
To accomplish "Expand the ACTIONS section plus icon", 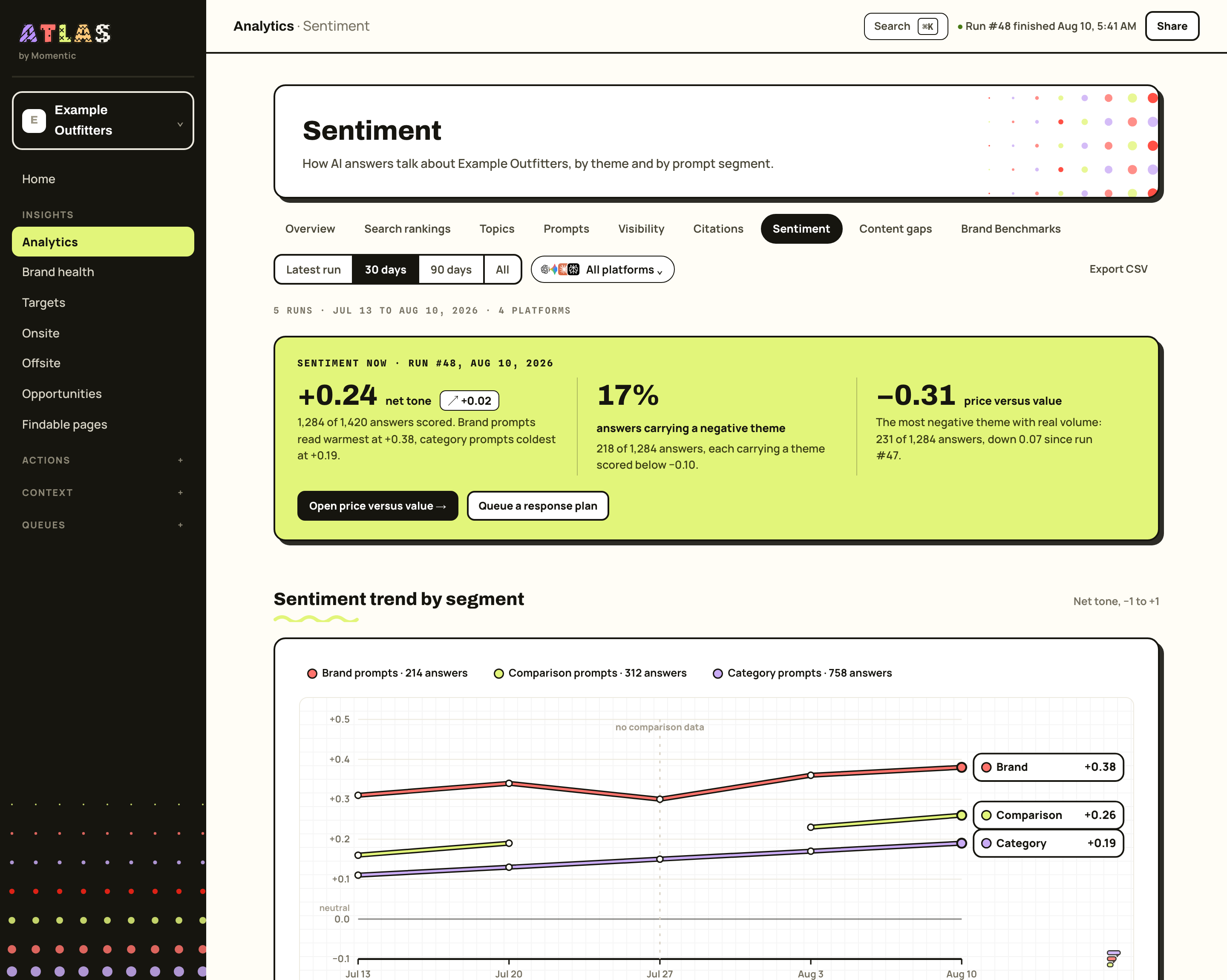I will [x=180, y=461].
